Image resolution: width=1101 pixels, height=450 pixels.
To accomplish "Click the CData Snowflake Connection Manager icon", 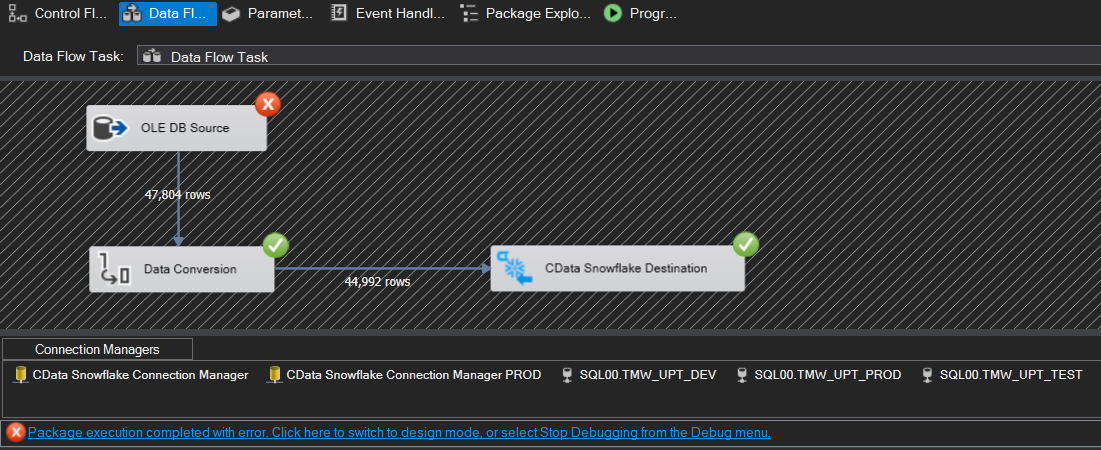I will tap(20, 375).
